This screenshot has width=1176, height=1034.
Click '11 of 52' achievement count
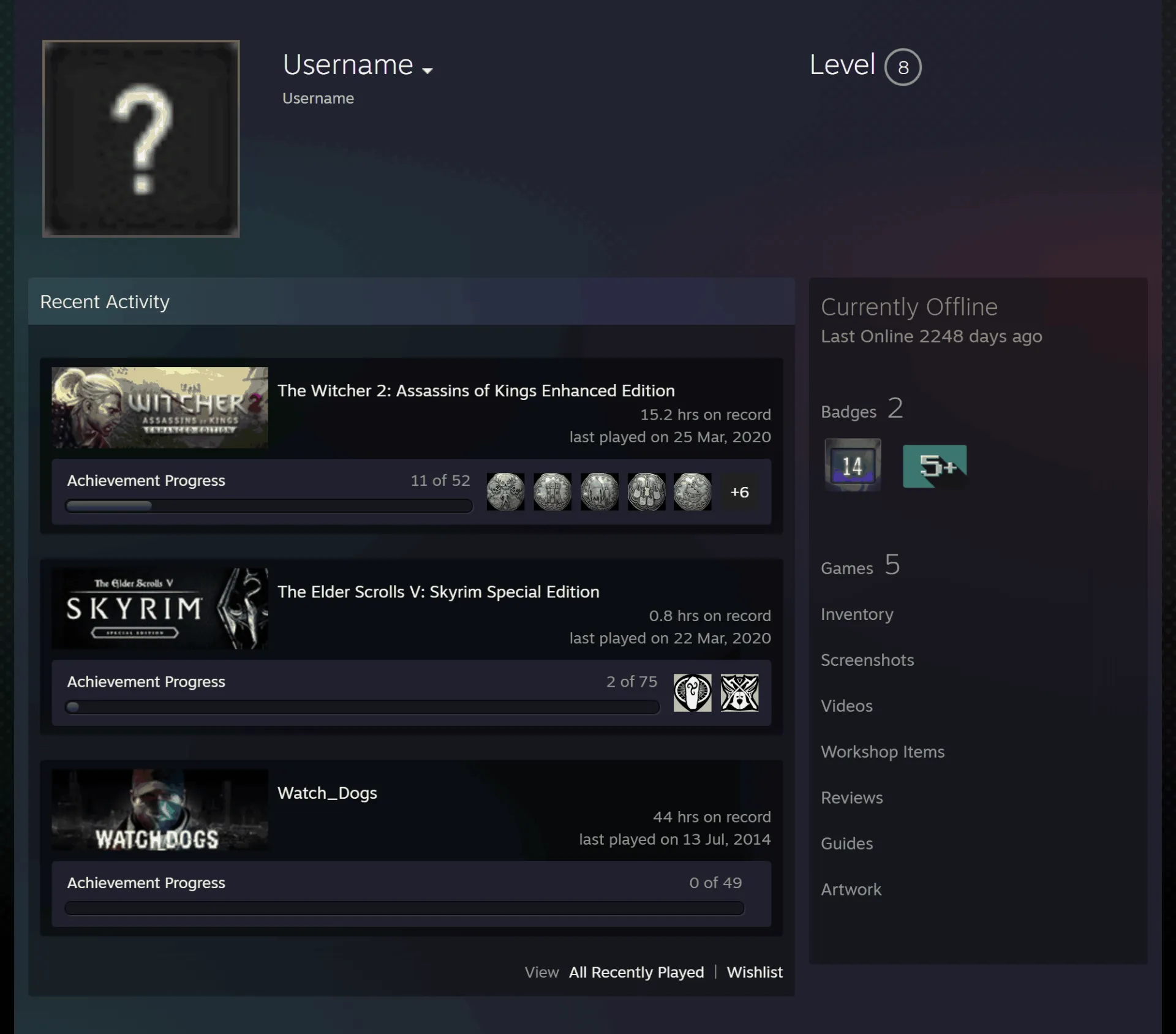click(x=440, y=481)
